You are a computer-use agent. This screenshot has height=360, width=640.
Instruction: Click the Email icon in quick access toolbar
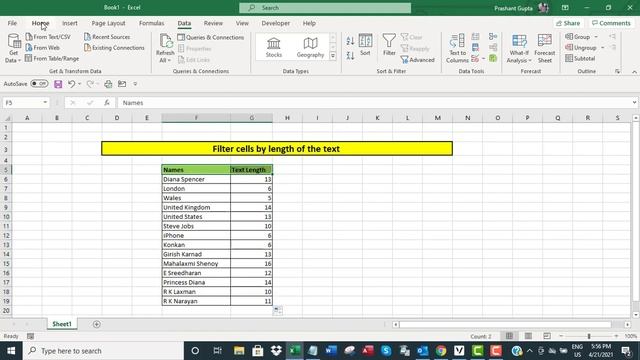pyautogui.click(x=122, y=84)
